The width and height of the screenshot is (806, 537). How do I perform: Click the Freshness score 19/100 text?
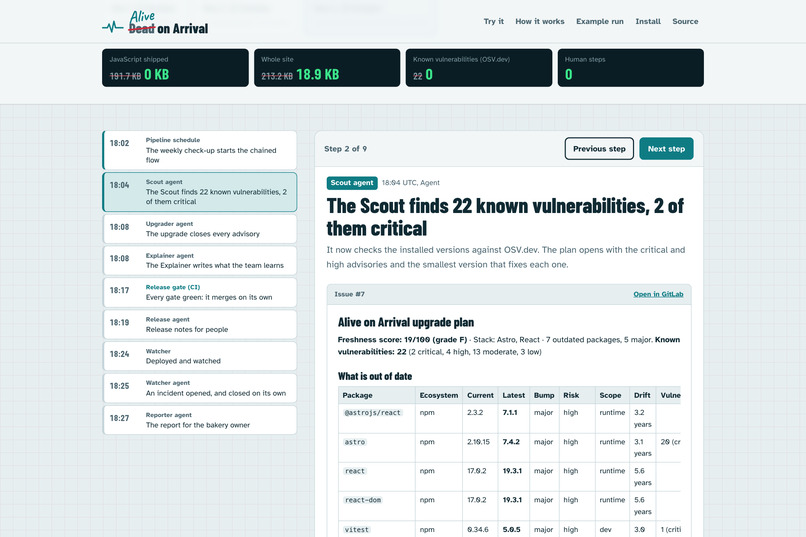pos(402,340)
